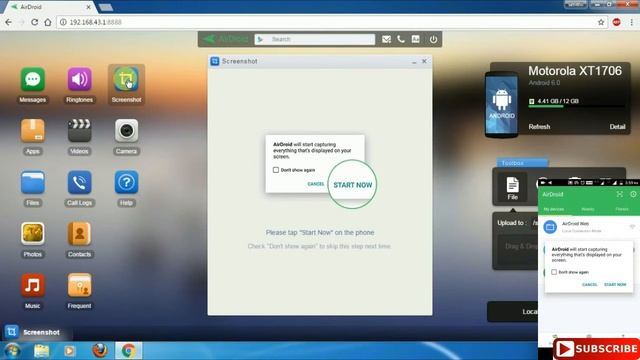Click the Motorola phone thumbnail image
Image resolution: width=640 pixels, height=360 pixels.
(x=501, y=104)
